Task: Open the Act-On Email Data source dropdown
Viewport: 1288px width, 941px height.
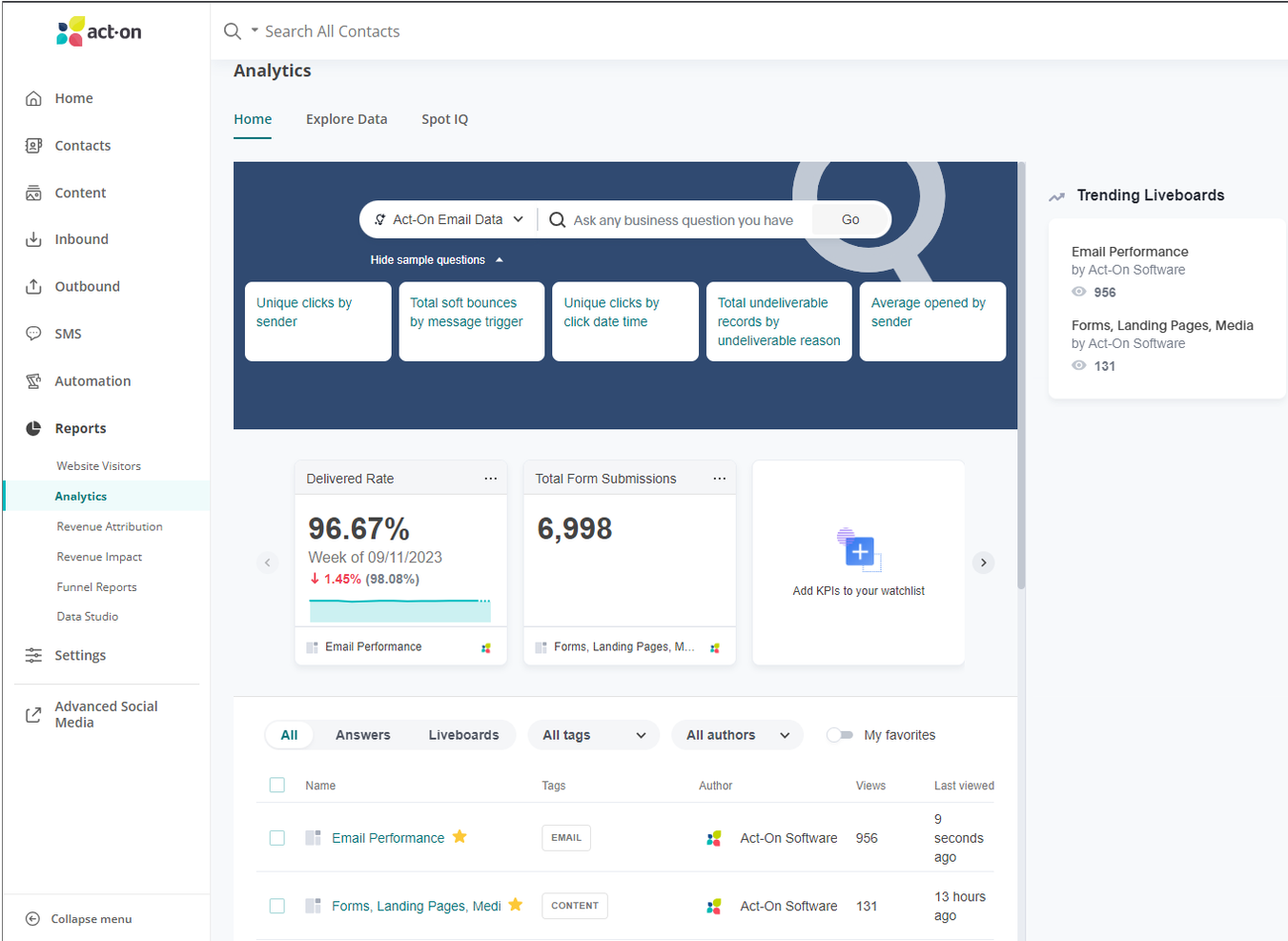Action: [x=448, y=219]
